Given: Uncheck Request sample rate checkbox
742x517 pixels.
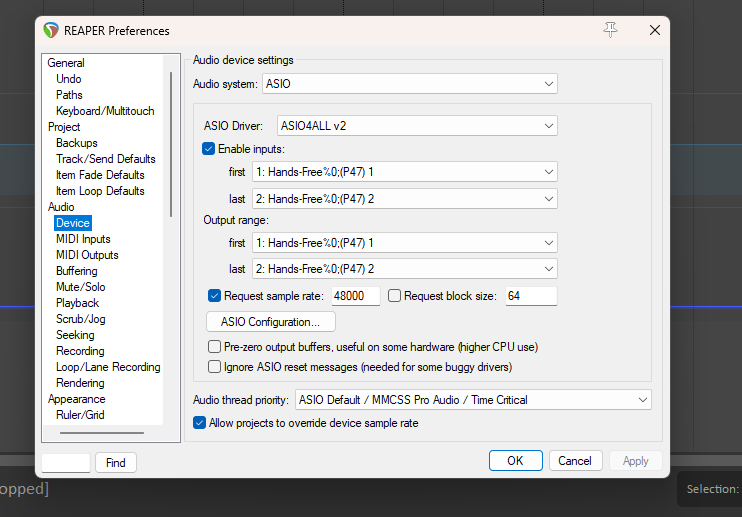Looking at the screenshot, I should [215, 296].
